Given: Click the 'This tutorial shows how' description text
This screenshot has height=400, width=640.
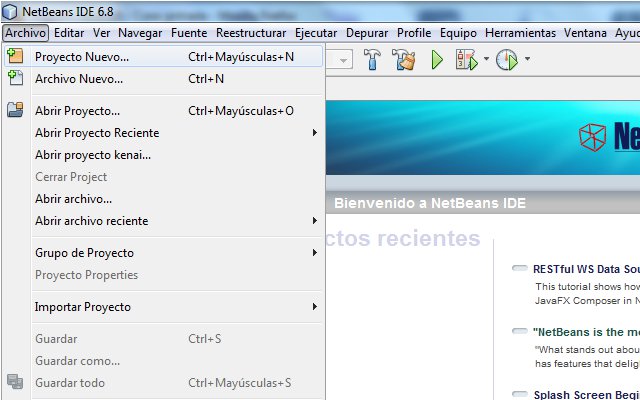Looking at the screenshot, I should tap(588, 287).
